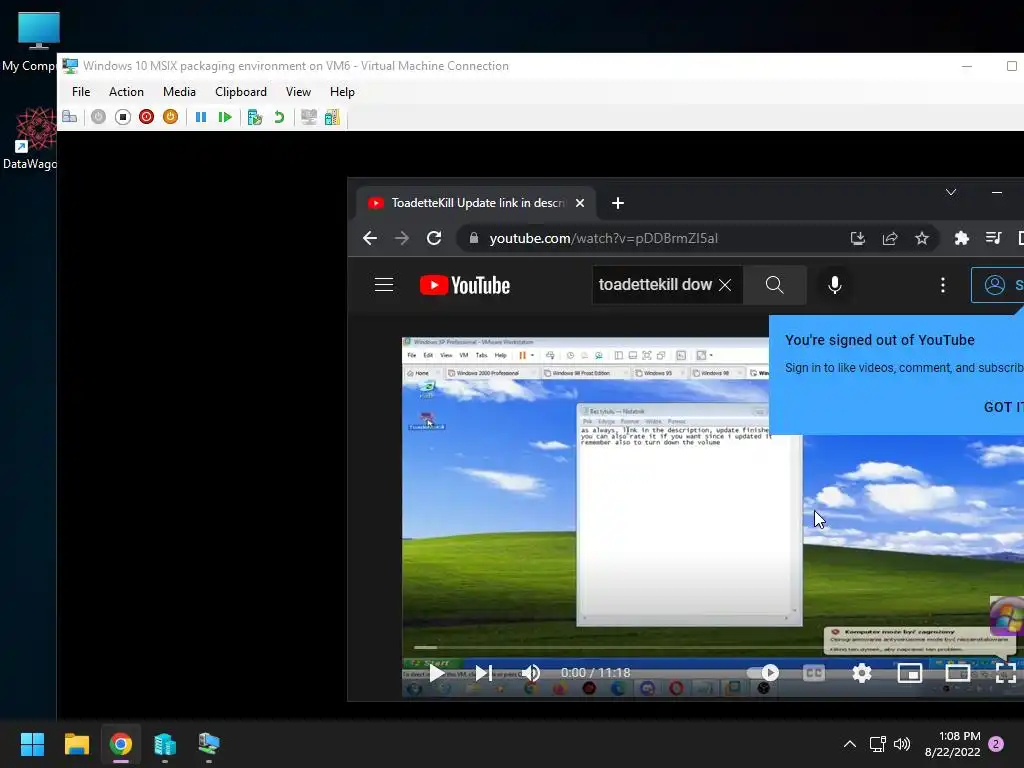1024x768 pixels.
Task: Open the Windows Start menu
Action: (32, 744)
